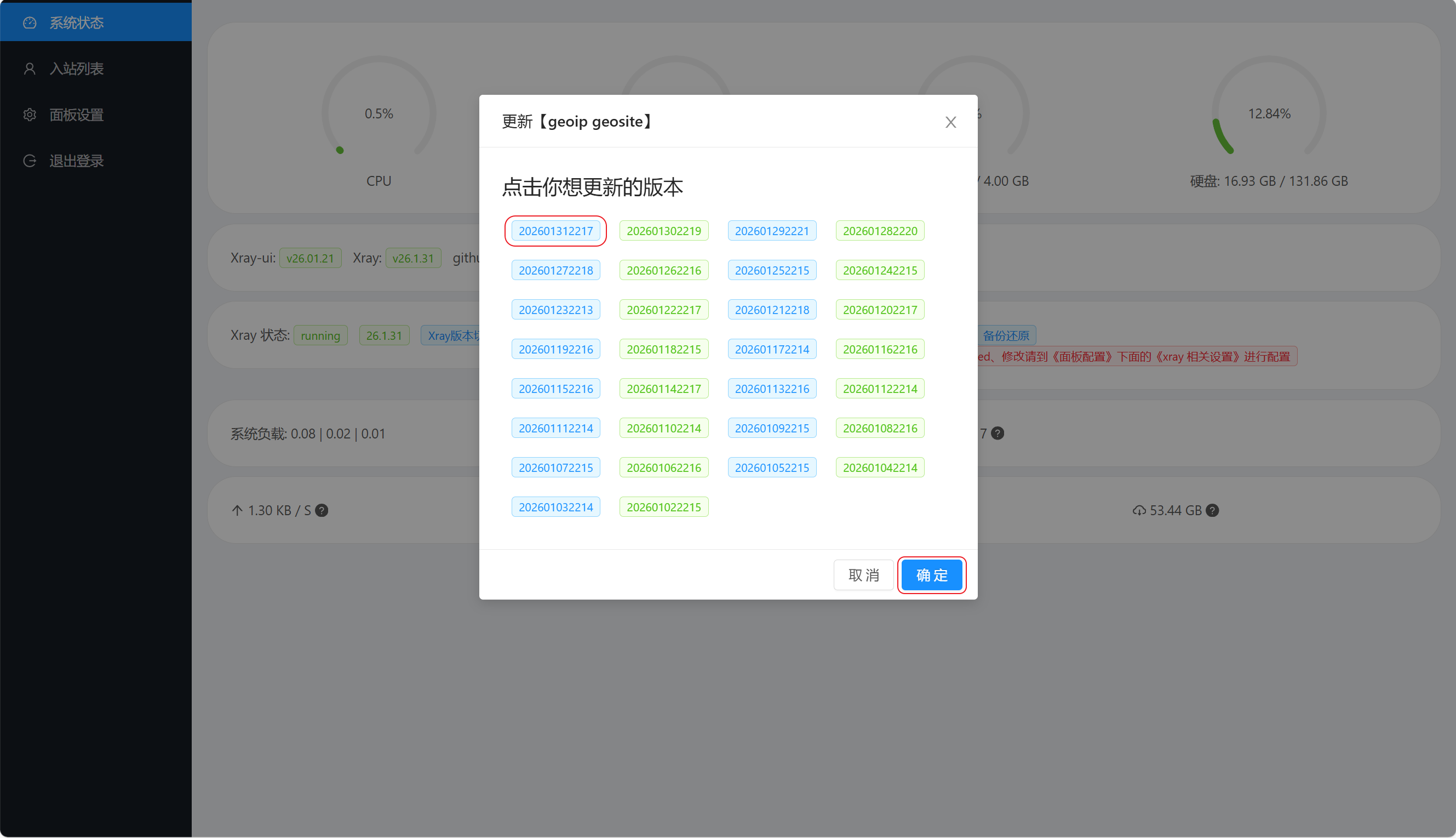
Task: Choose version 202601192216
Action: [555, 349]
